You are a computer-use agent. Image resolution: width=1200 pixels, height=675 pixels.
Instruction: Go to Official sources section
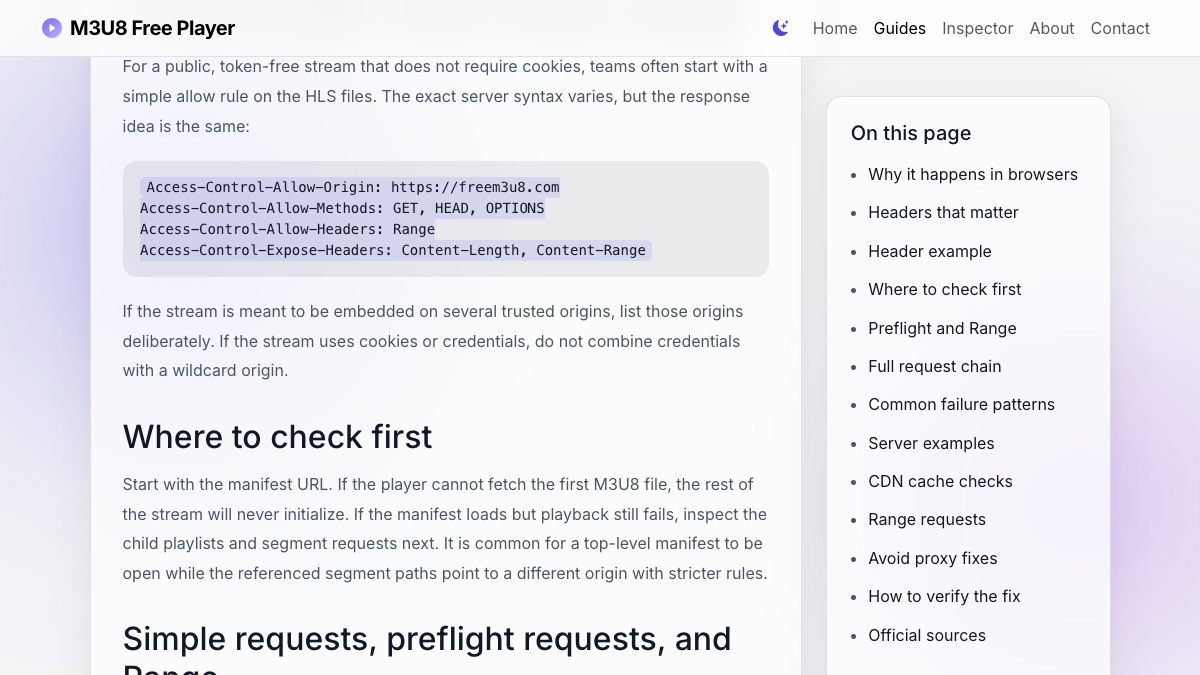click(x=927, y=635)
